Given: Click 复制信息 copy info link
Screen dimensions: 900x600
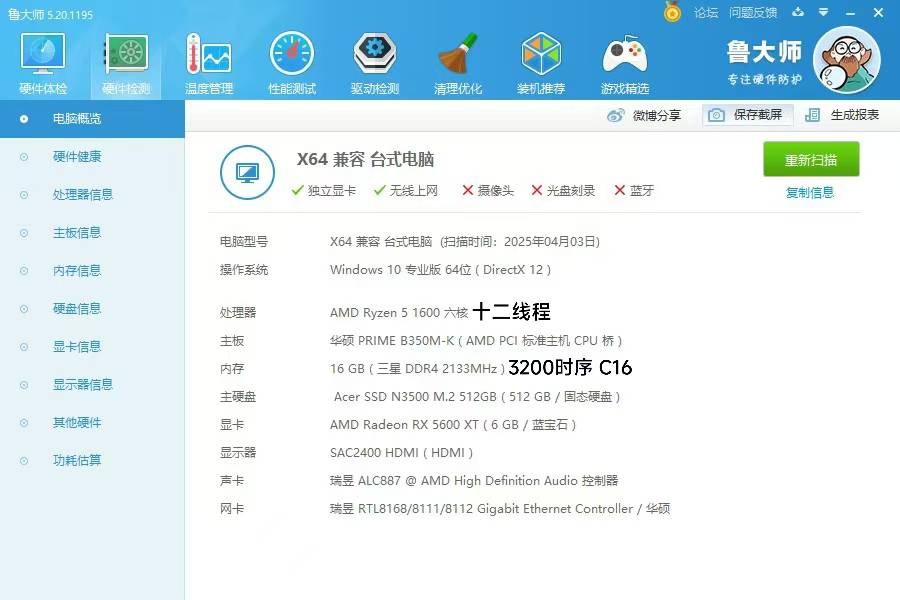Looking at the screenshot, I should pos(810,192).
